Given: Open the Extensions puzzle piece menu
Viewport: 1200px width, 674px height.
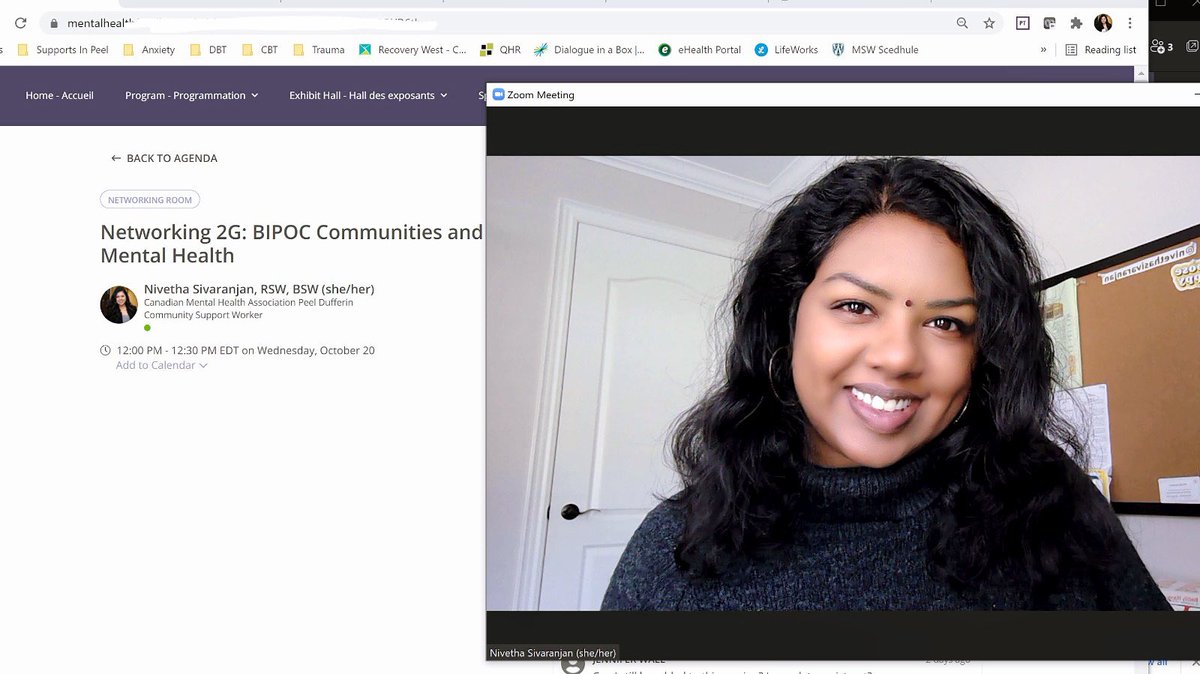Looking at the screenshot, I should click(x=1076, y=23).
